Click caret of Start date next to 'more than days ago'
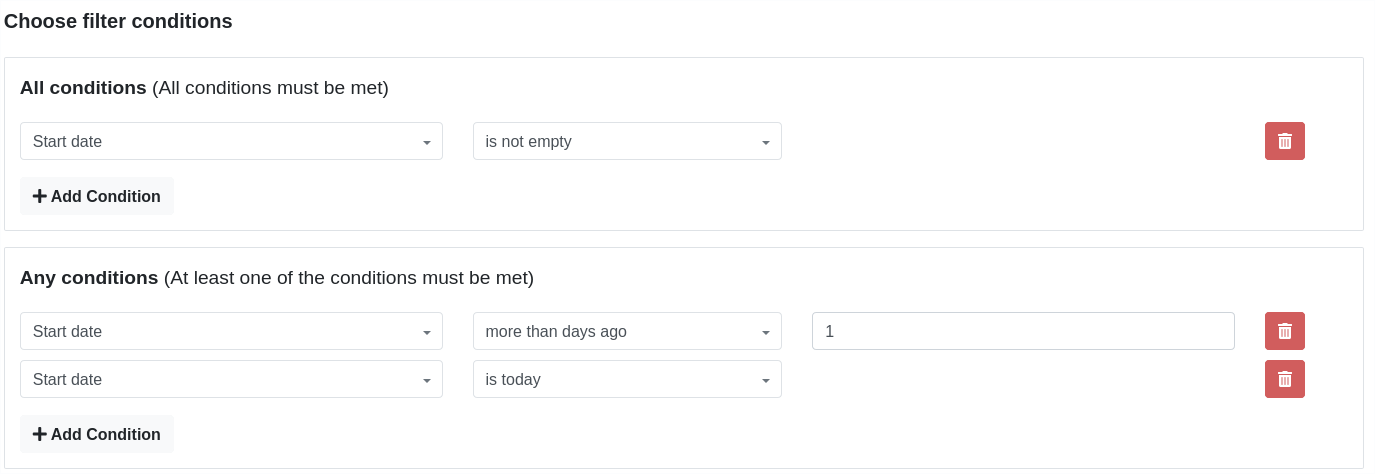Image resolution: width=1375 pixels, height=474 pixels. (x=427, y=332)
